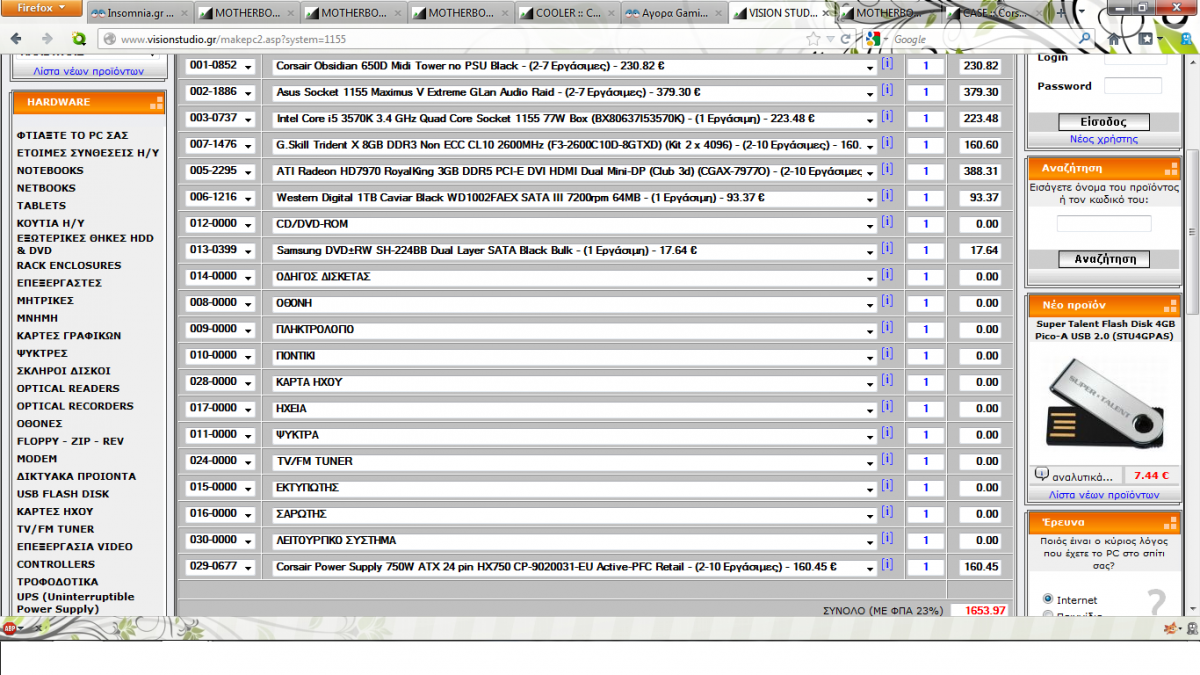This screenshot has width=1200, height=675.
Task: Switch to the Insomnia.gr tab
Action: pos(139,14)
